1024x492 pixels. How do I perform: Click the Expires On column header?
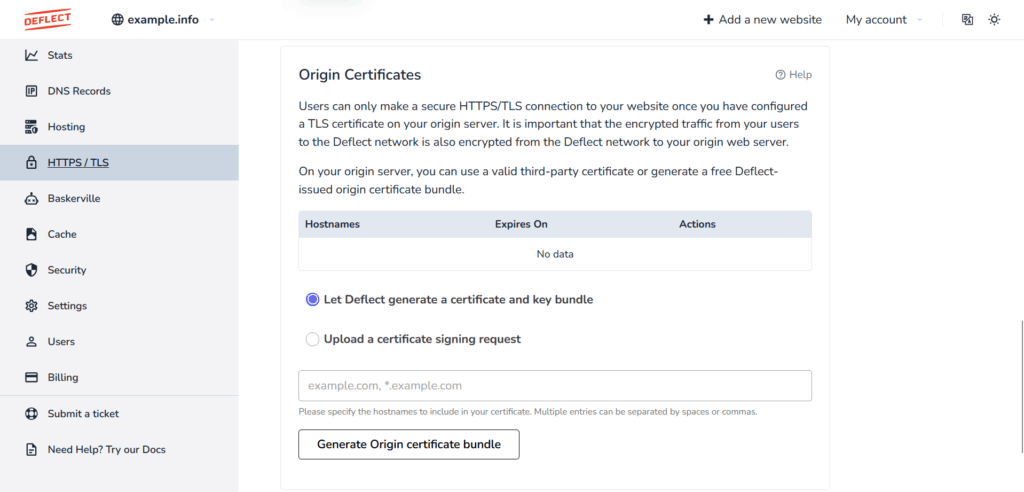(521, 224)
